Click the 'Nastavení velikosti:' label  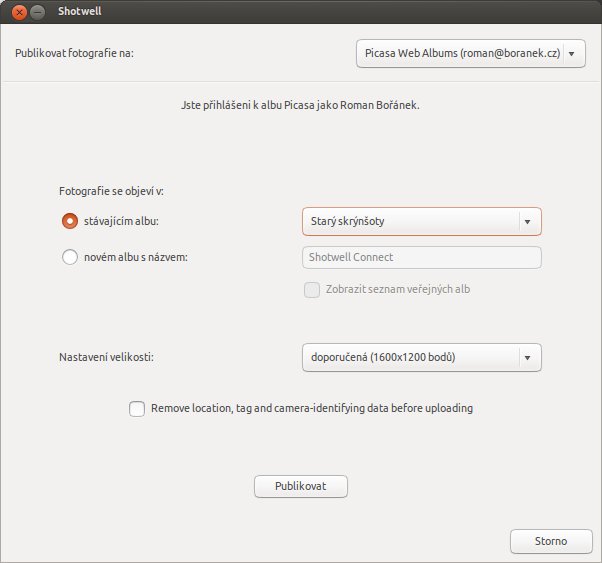click(x=106, y=357)
